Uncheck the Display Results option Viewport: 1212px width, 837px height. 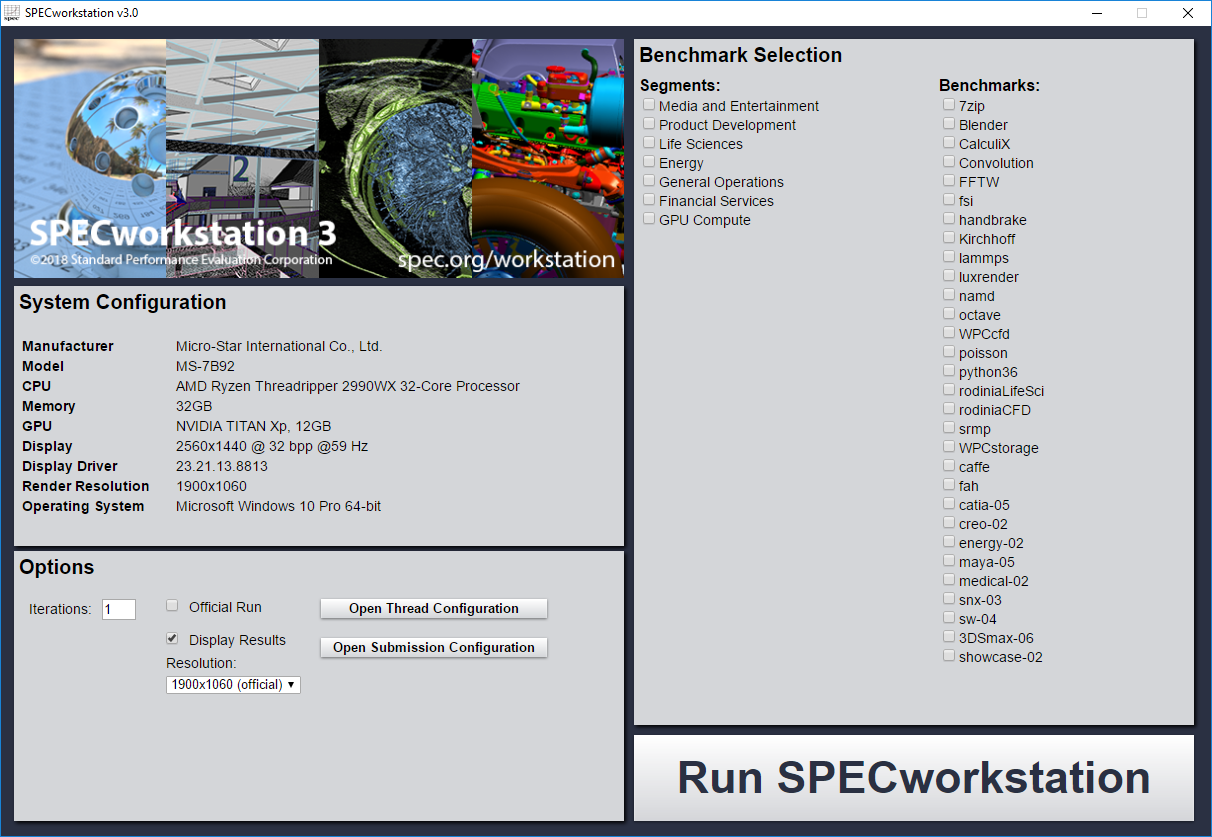pyautogui.click(x=172, y=638)
